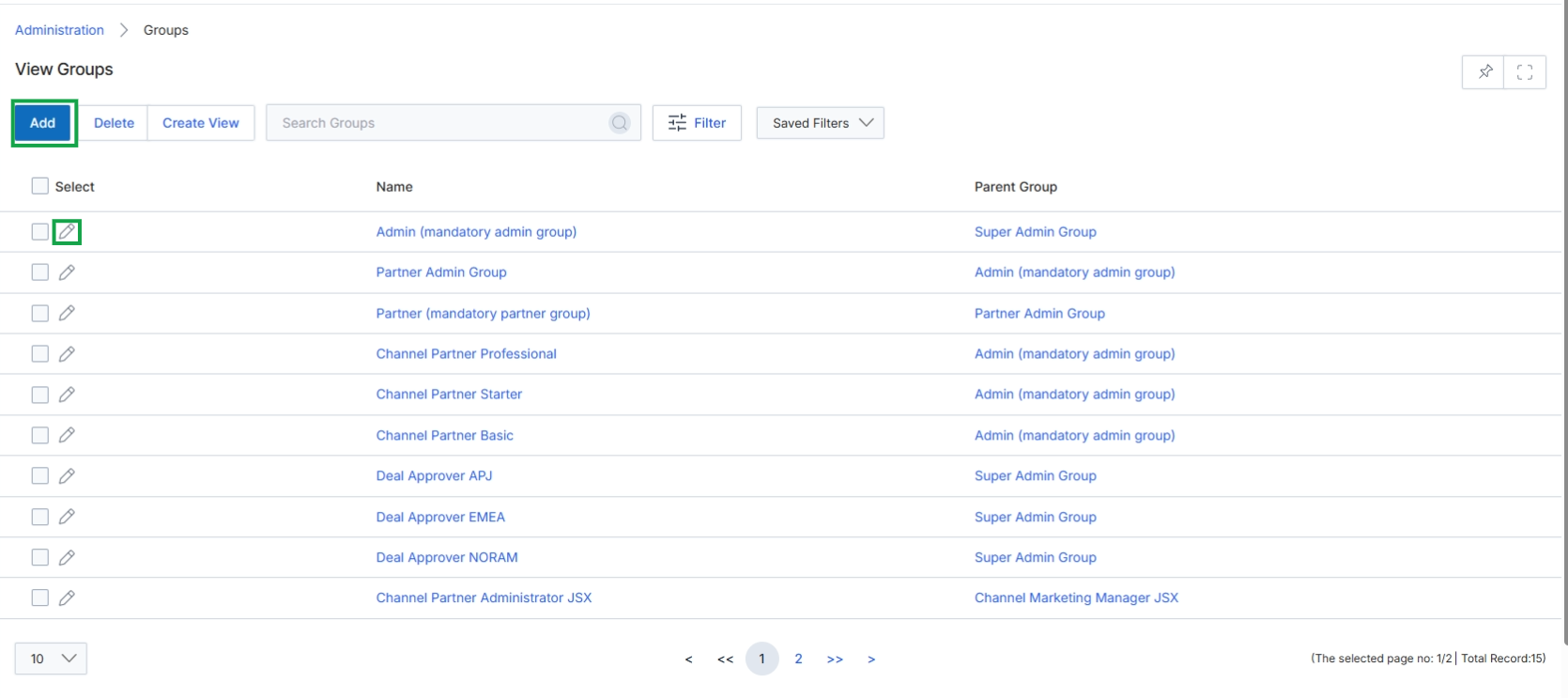1568x698 pixels.
Task: Open Partner (mandatory partner group) name link
Action: pyautogui.click(x=483, y=314)
